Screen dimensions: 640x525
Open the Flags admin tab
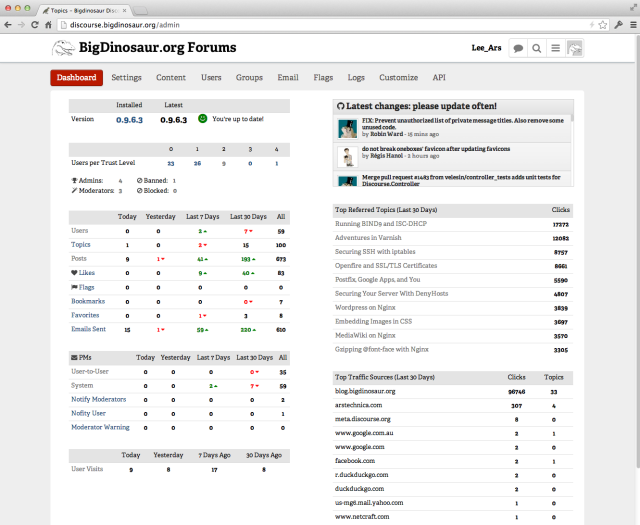tap(323, 78)
